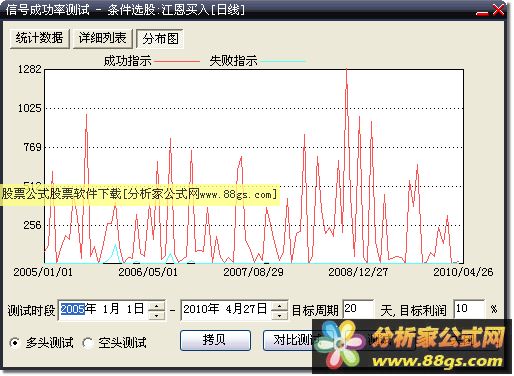Focus the 目标利润 percent input field
This screenshot has width=514, height=376.
tap(469, 309)
